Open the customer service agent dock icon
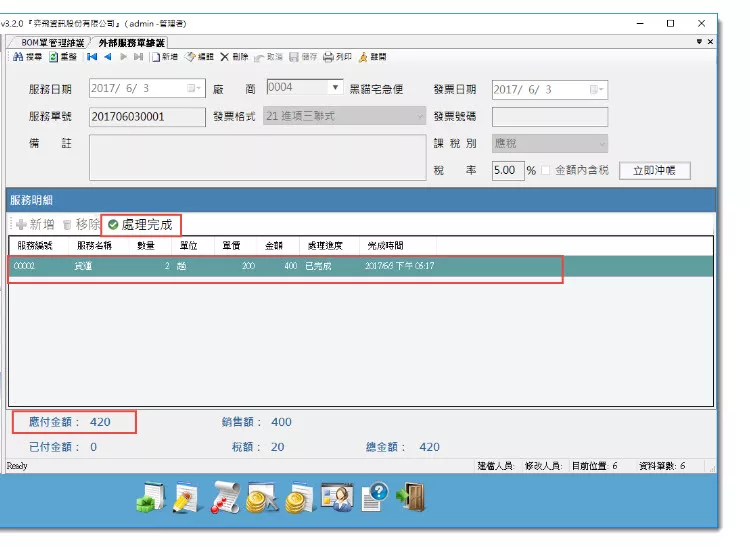 pos(336,497)
